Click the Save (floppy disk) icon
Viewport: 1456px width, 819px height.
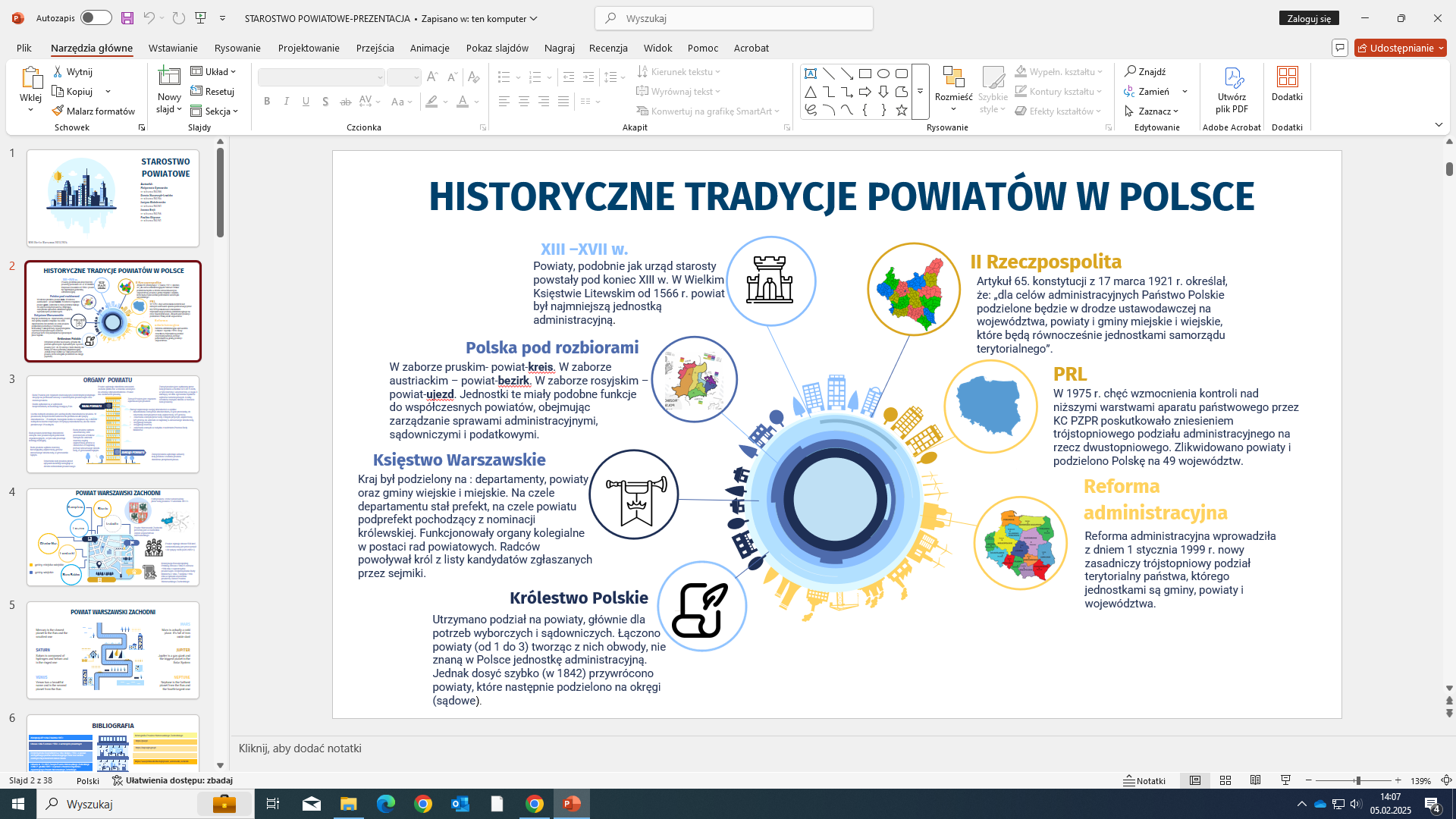(127, 18)
